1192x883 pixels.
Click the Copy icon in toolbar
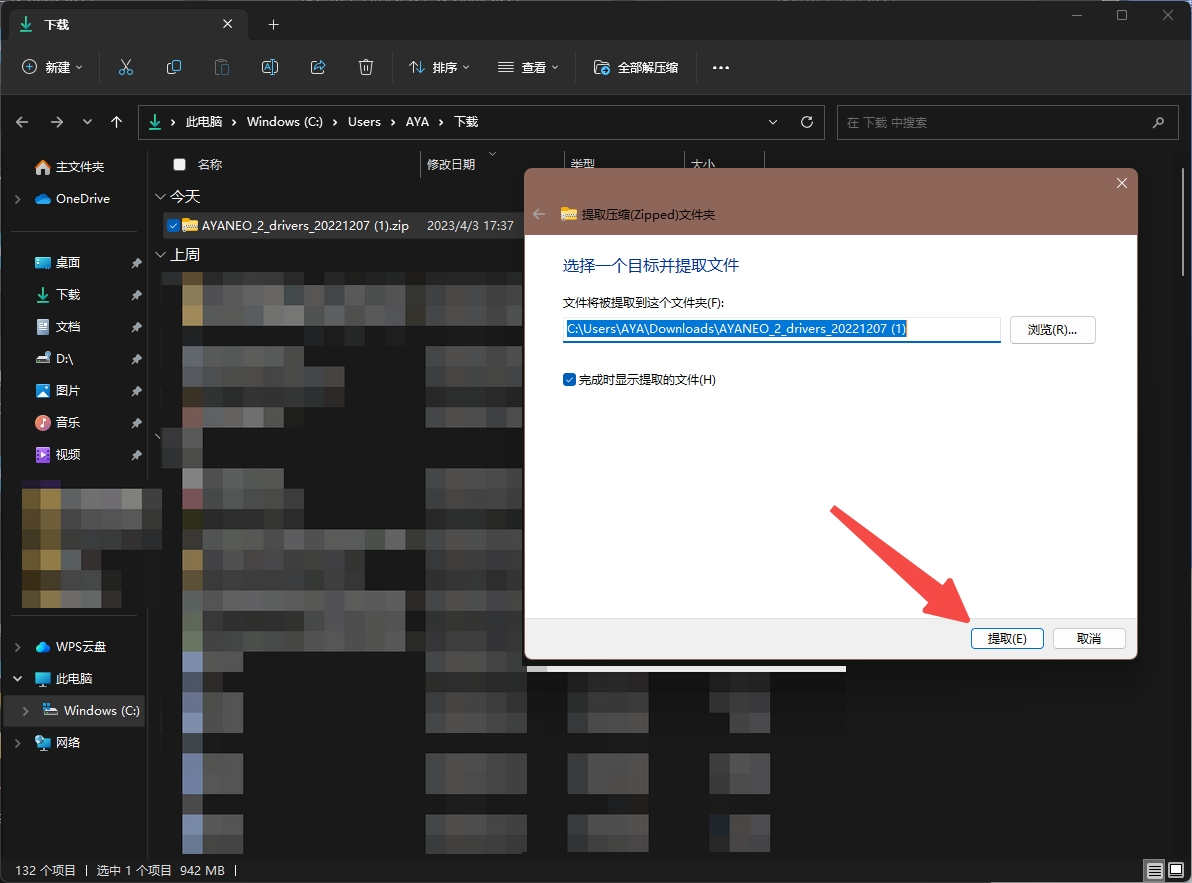[x=174, y=67]
